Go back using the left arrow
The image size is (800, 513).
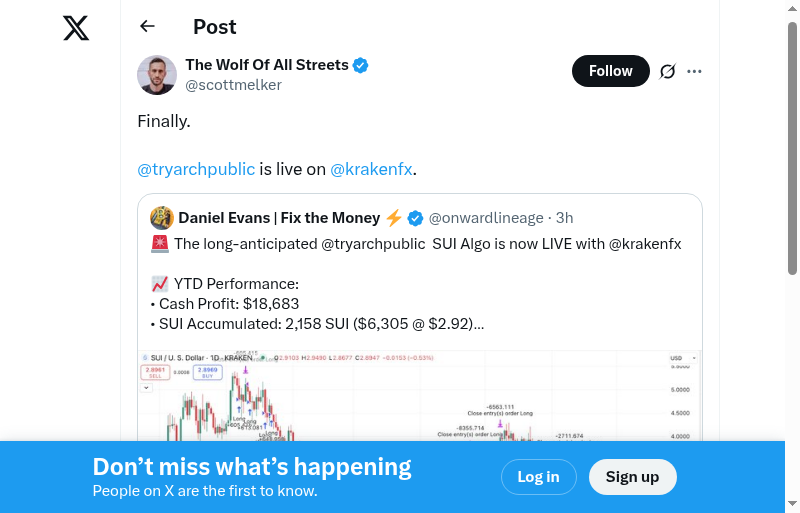148,27
